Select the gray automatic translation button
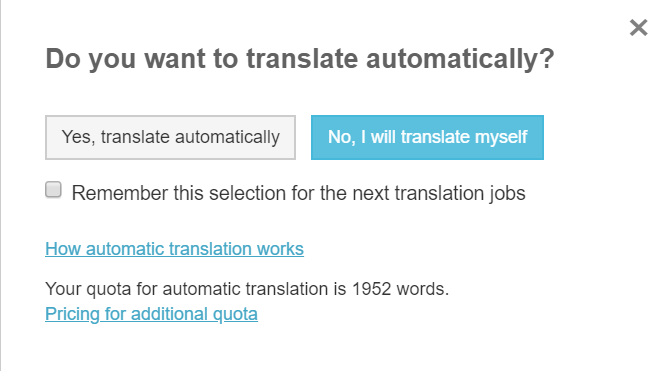Screen dimensions: 671x371 tap(170, 137)
